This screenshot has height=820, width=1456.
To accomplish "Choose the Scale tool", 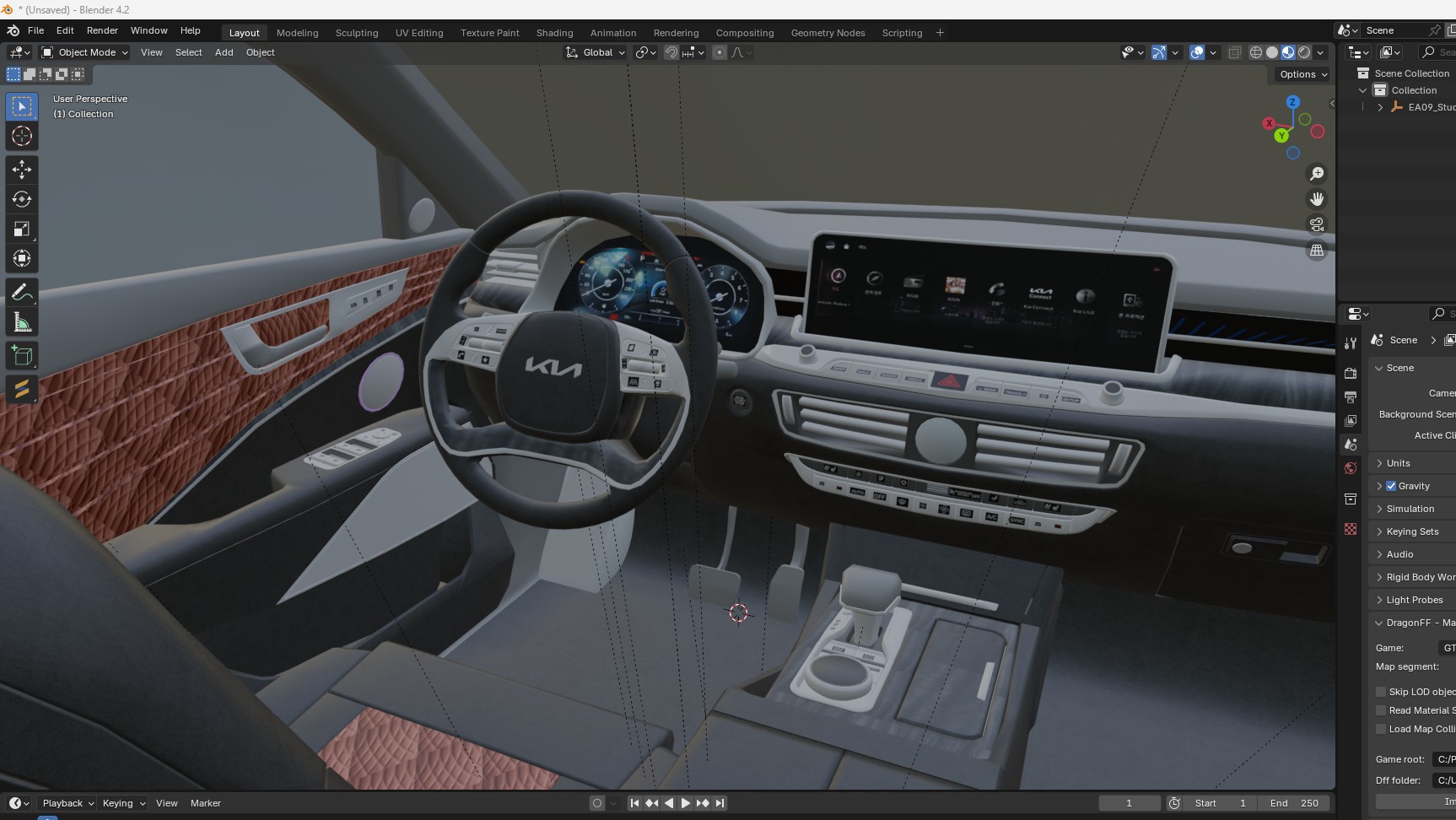I will tap(22, 229).
